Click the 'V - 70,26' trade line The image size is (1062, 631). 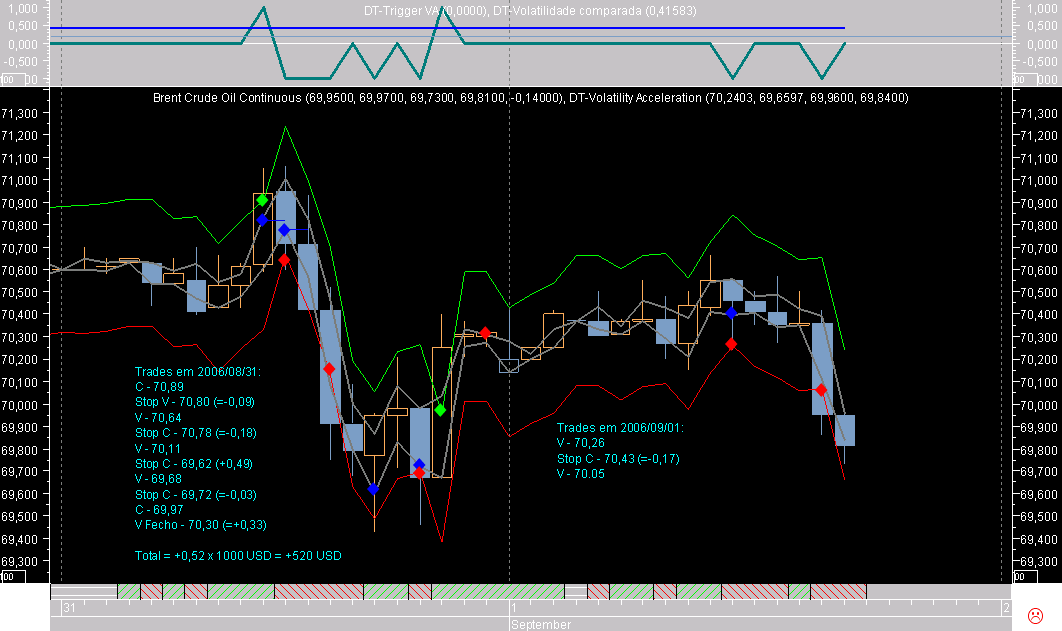click(580, 443)
